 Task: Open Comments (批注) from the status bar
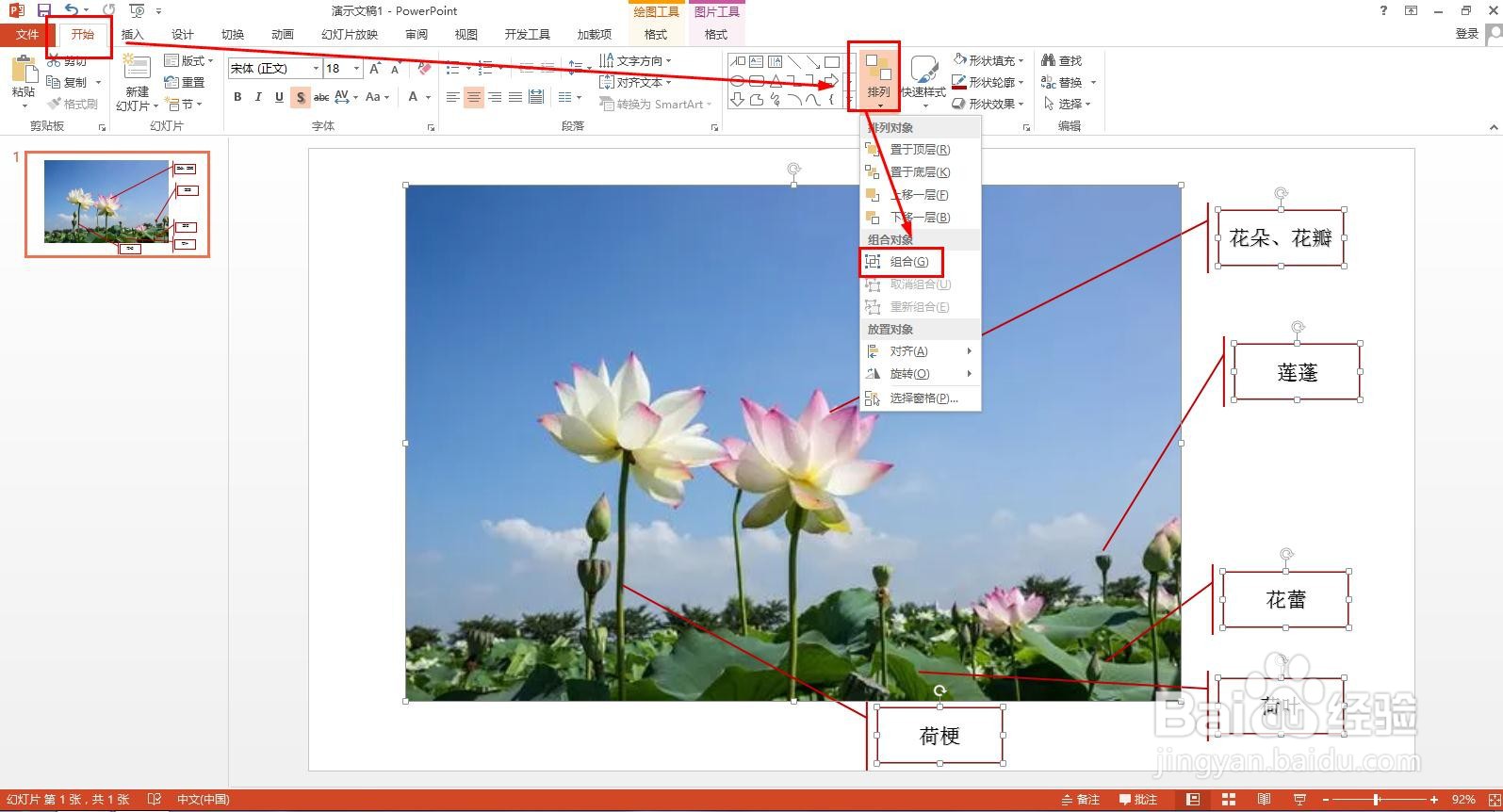[x=1138, y=800]
